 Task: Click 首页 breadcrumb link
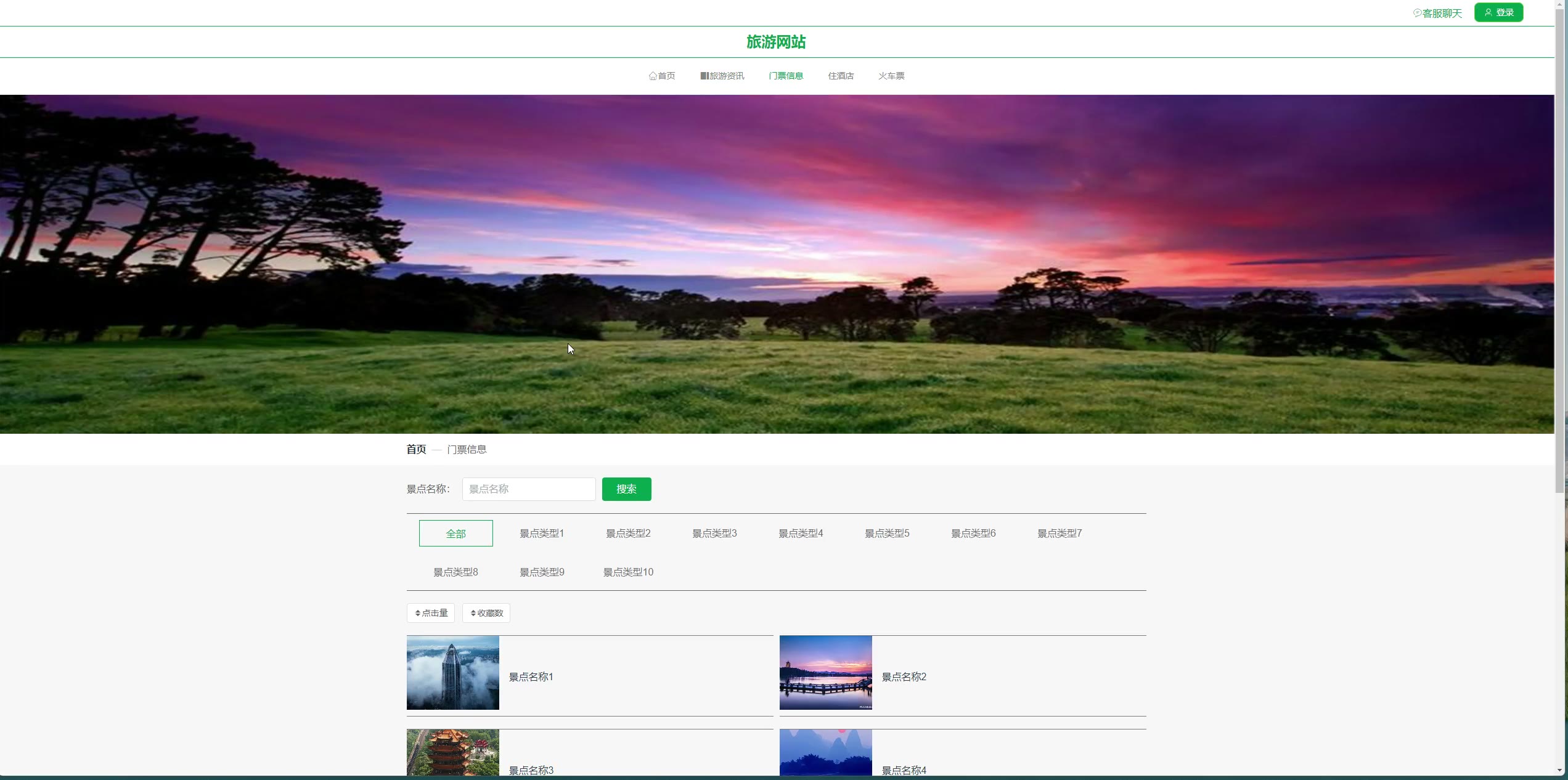point(416,449)
